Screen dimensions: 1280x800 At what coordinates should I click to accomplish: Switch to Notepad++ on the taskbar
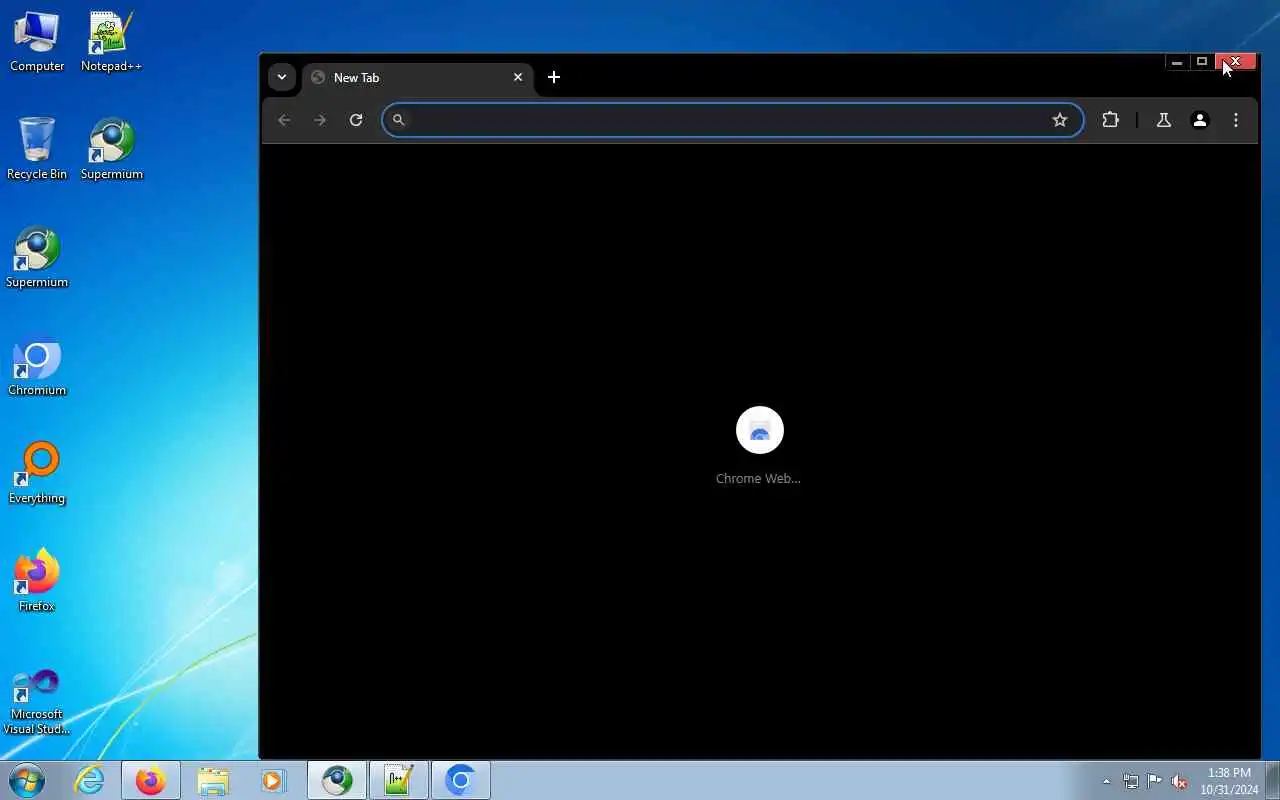click(x=399, y=780)
